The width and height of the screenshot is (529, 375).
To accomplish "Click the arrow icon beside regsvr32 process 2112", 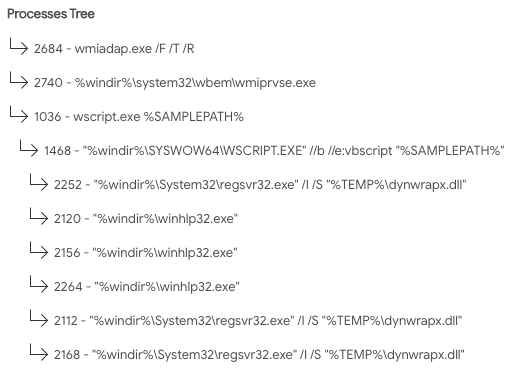I will (39, 318).
